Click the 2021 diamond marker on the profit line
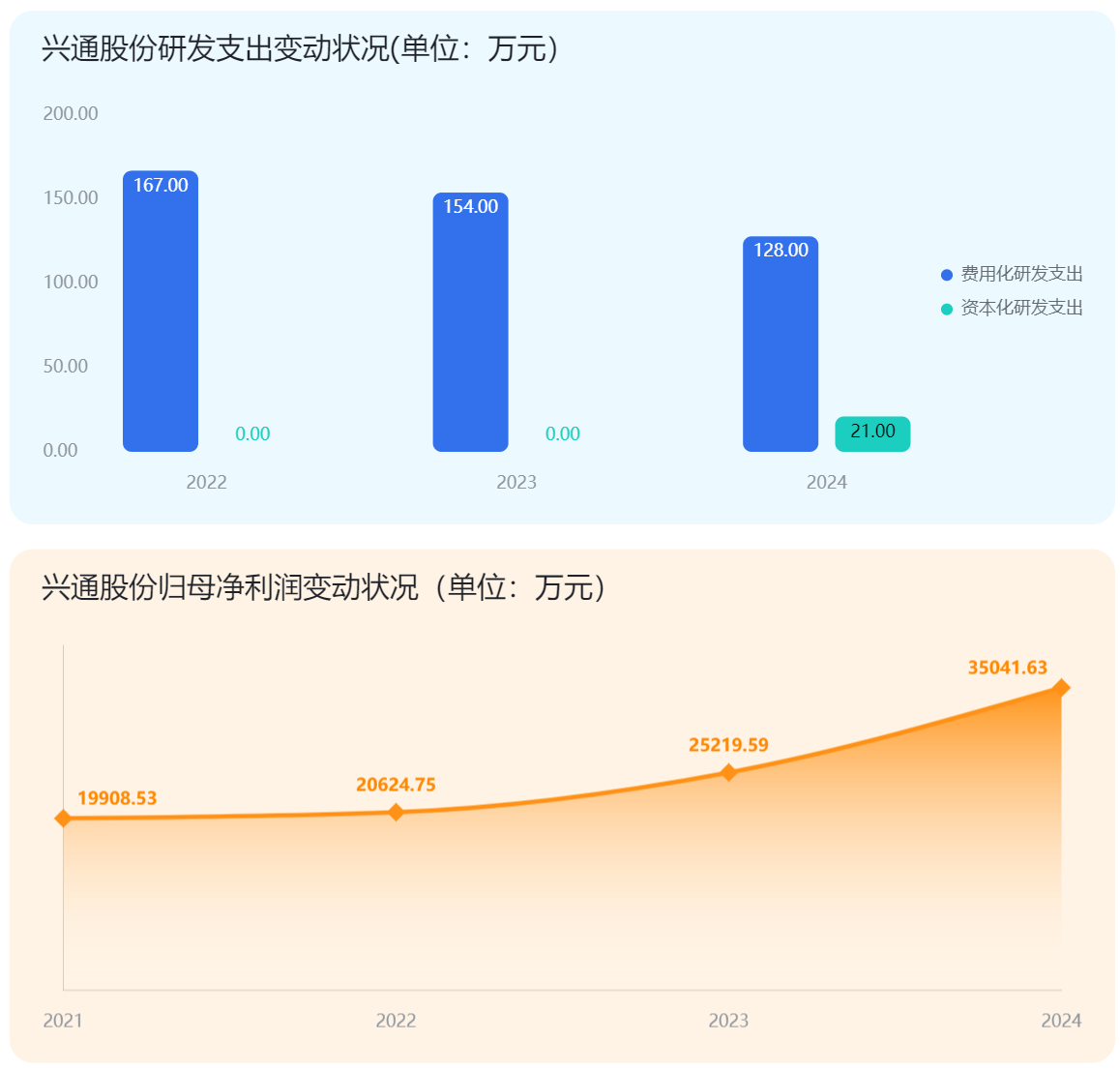This screenshot has width=1120, height=1073. point(63,818)
